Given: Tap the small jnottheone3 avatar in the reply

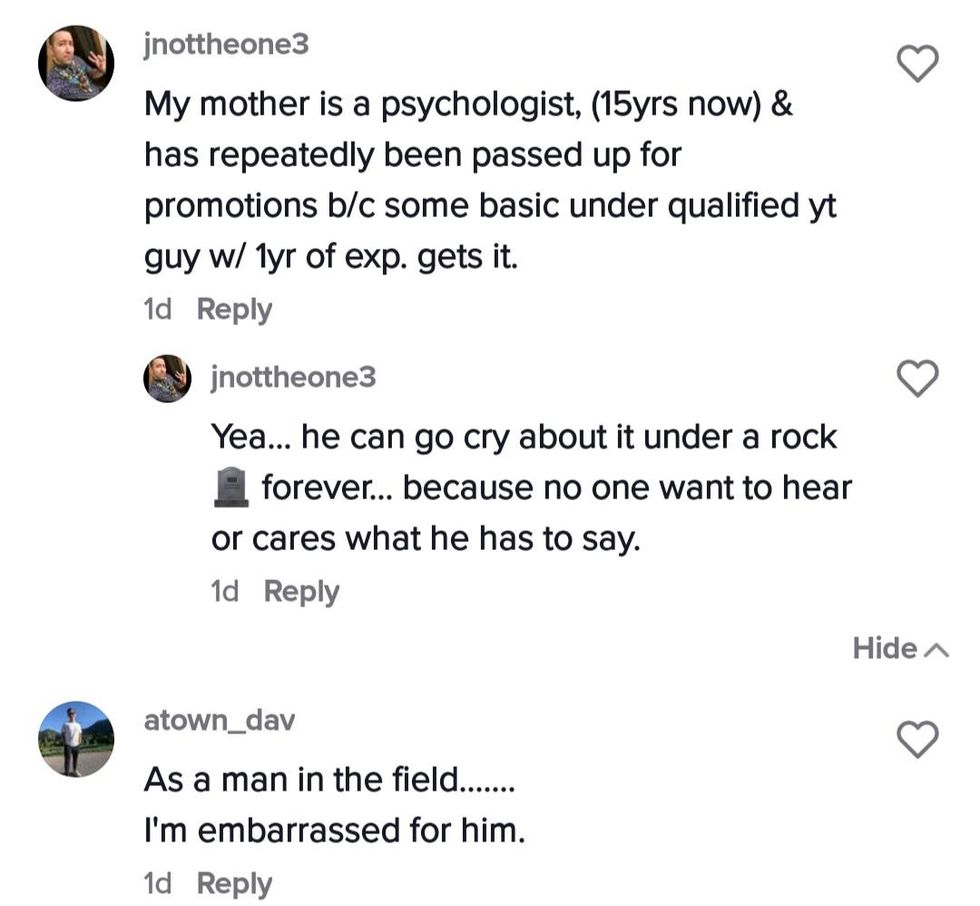Looking at the screenshot, I should (168, 378).
